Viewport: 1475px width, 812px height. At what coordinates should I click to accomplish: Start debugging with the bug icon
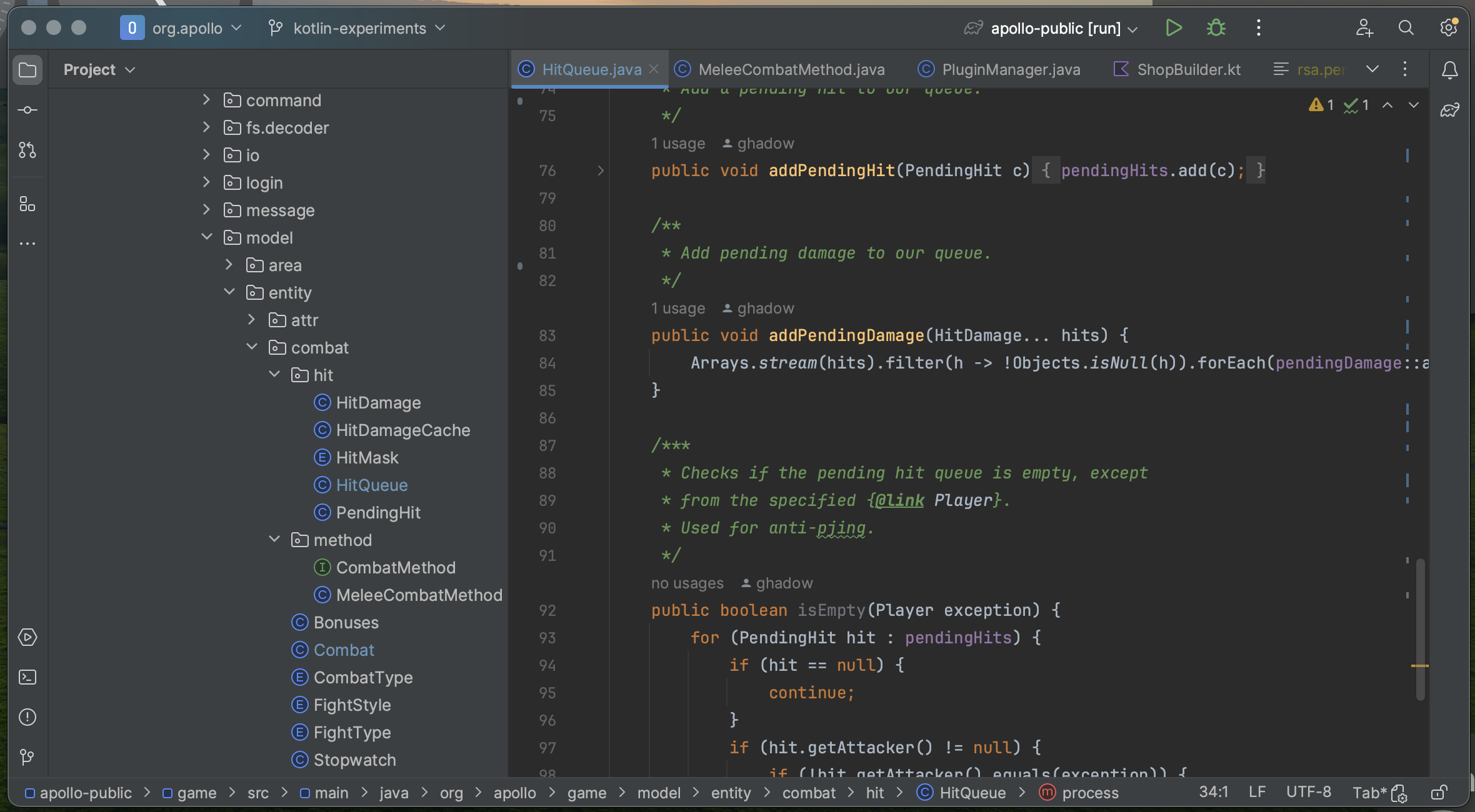pos(1216,28)
